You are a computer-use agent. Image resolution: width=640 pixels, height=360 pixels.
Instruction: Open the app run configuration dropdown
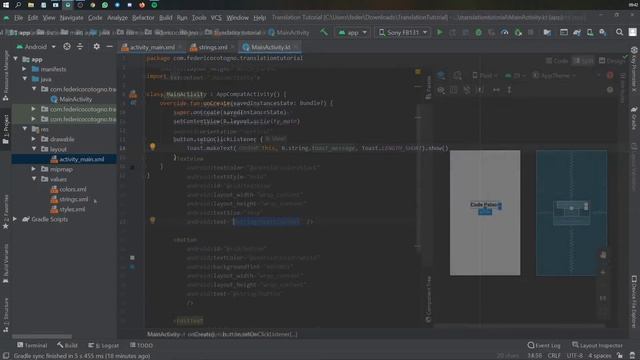coord(353,32)
